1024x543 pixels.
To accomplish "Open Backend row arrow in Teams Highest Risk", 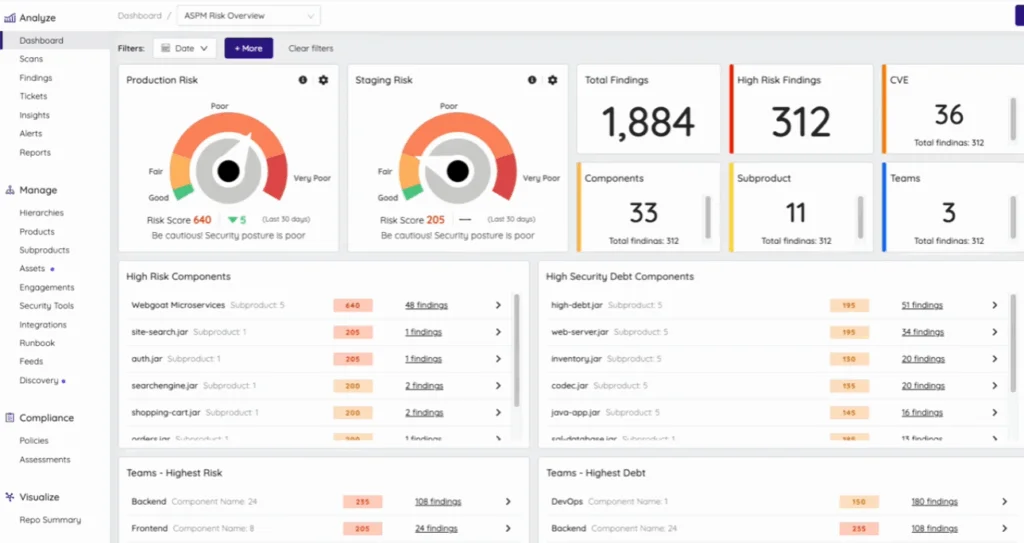I will (508, 502).
